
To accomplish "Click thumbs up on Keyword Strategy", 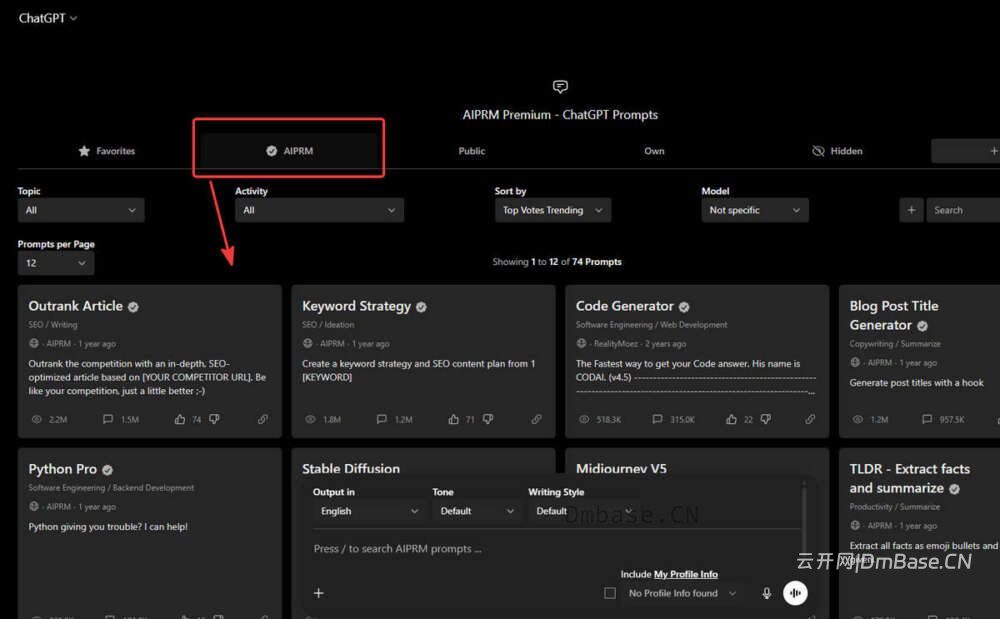I will [x=453, y=419].
